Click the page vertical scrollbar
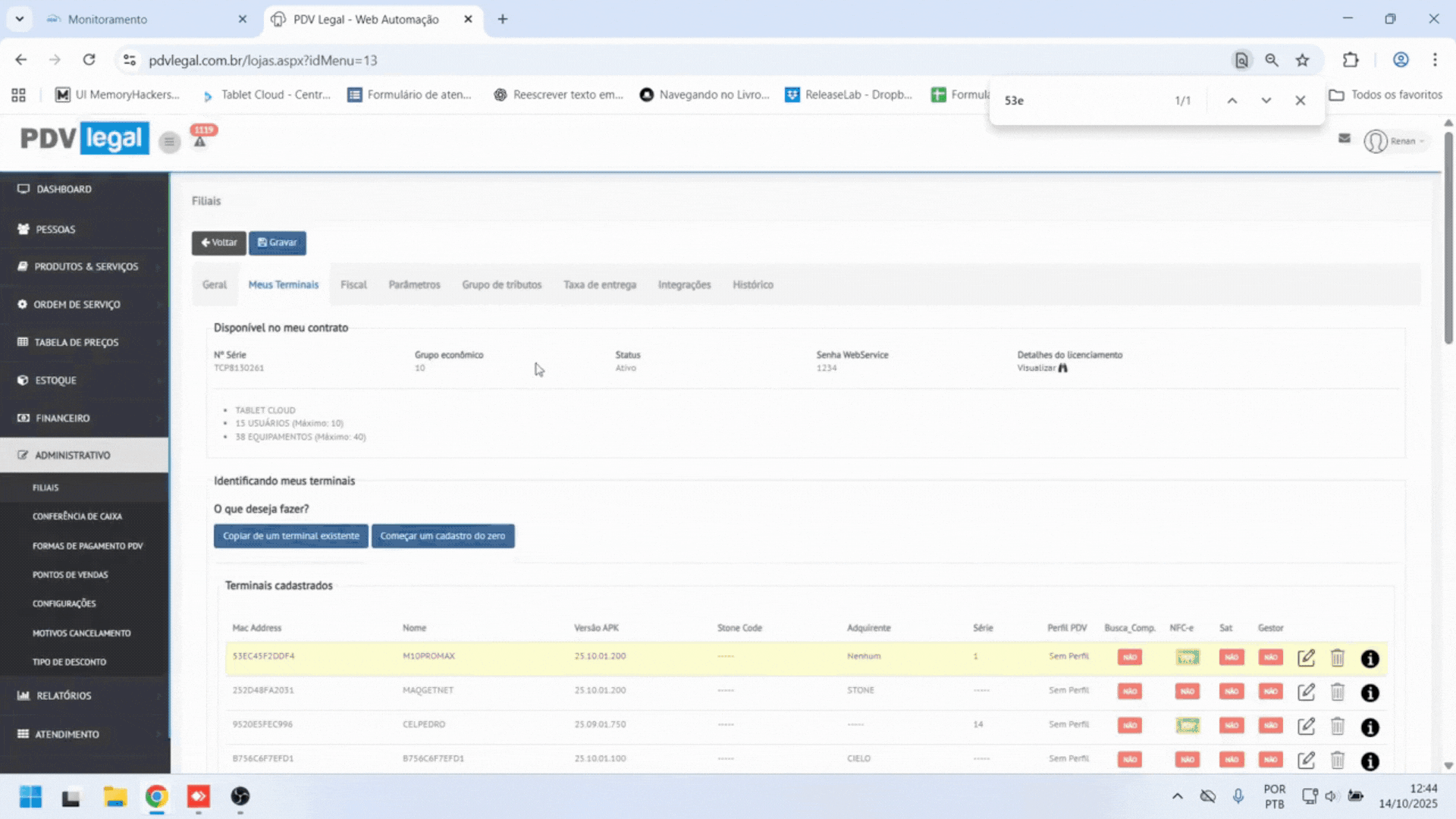This screenshot has height=819, width=1456. [x=1448, y=235]
